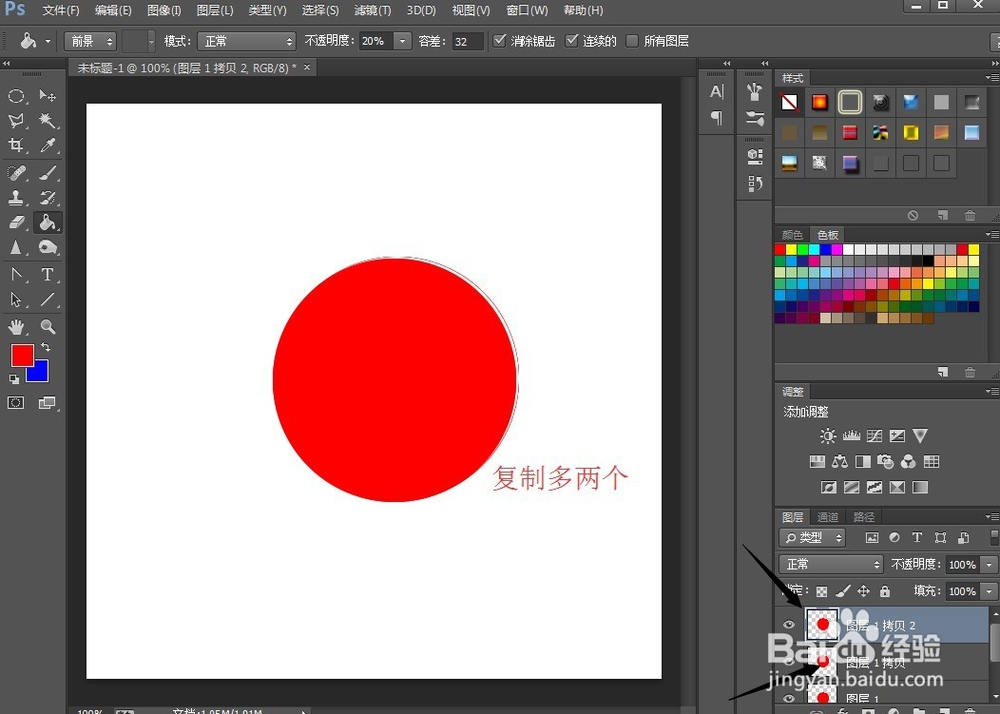Click the lock layer padlock button
Image resolution: width=1000 pixels, height=714 pixels.
(884, 592)
